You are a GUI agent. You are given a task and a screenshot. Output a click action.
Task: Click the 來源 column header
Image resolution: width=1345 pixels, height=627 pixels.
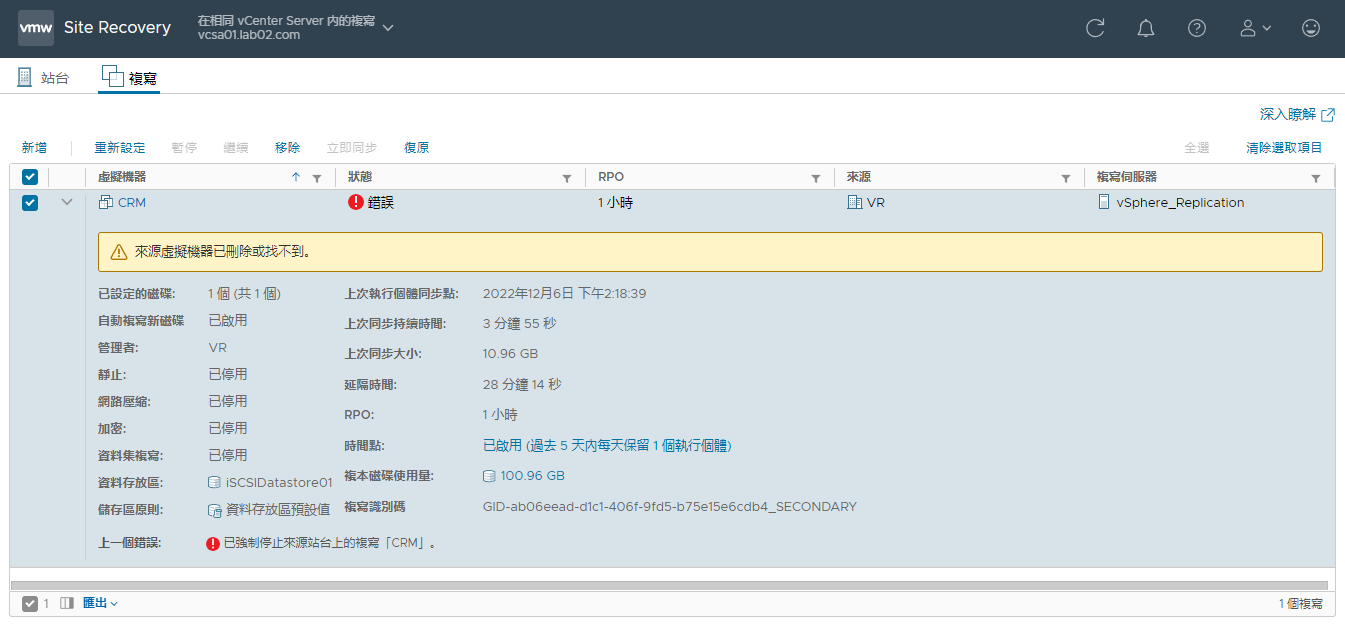[859, 177]
